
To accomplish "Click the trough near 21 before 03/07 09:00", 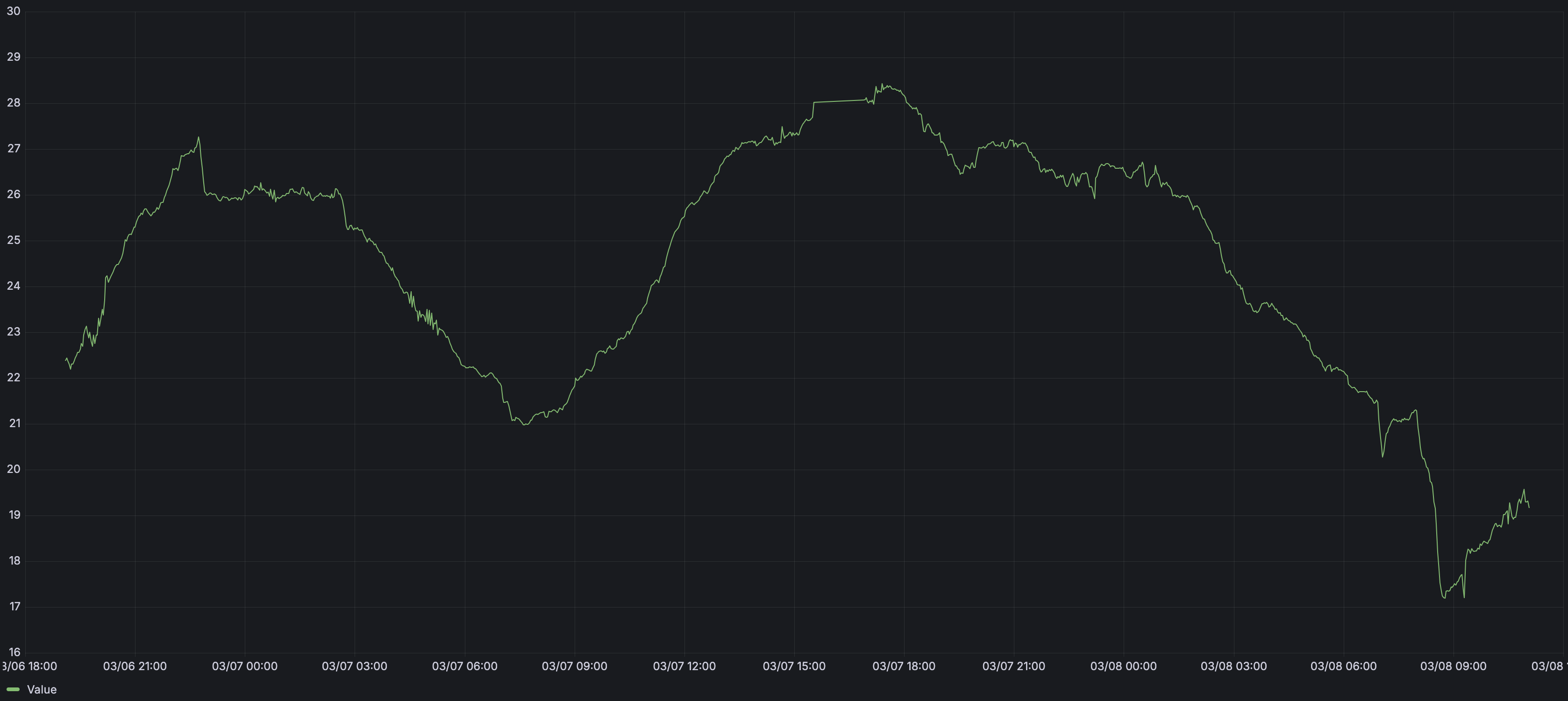I will click(525, 424).
